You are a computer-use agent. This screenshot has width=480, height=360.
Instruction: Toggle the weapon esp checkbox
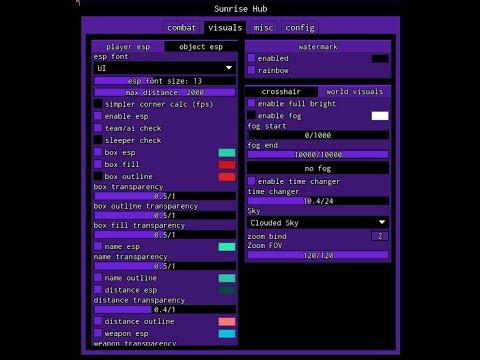point(98,333)
